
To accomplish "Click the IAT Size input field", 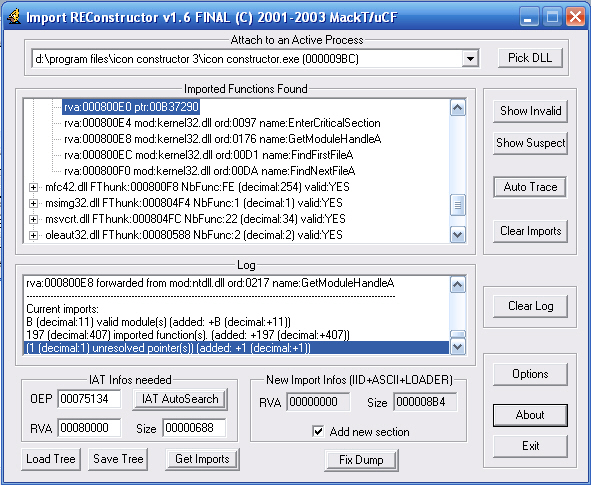I will click(194, 428).
